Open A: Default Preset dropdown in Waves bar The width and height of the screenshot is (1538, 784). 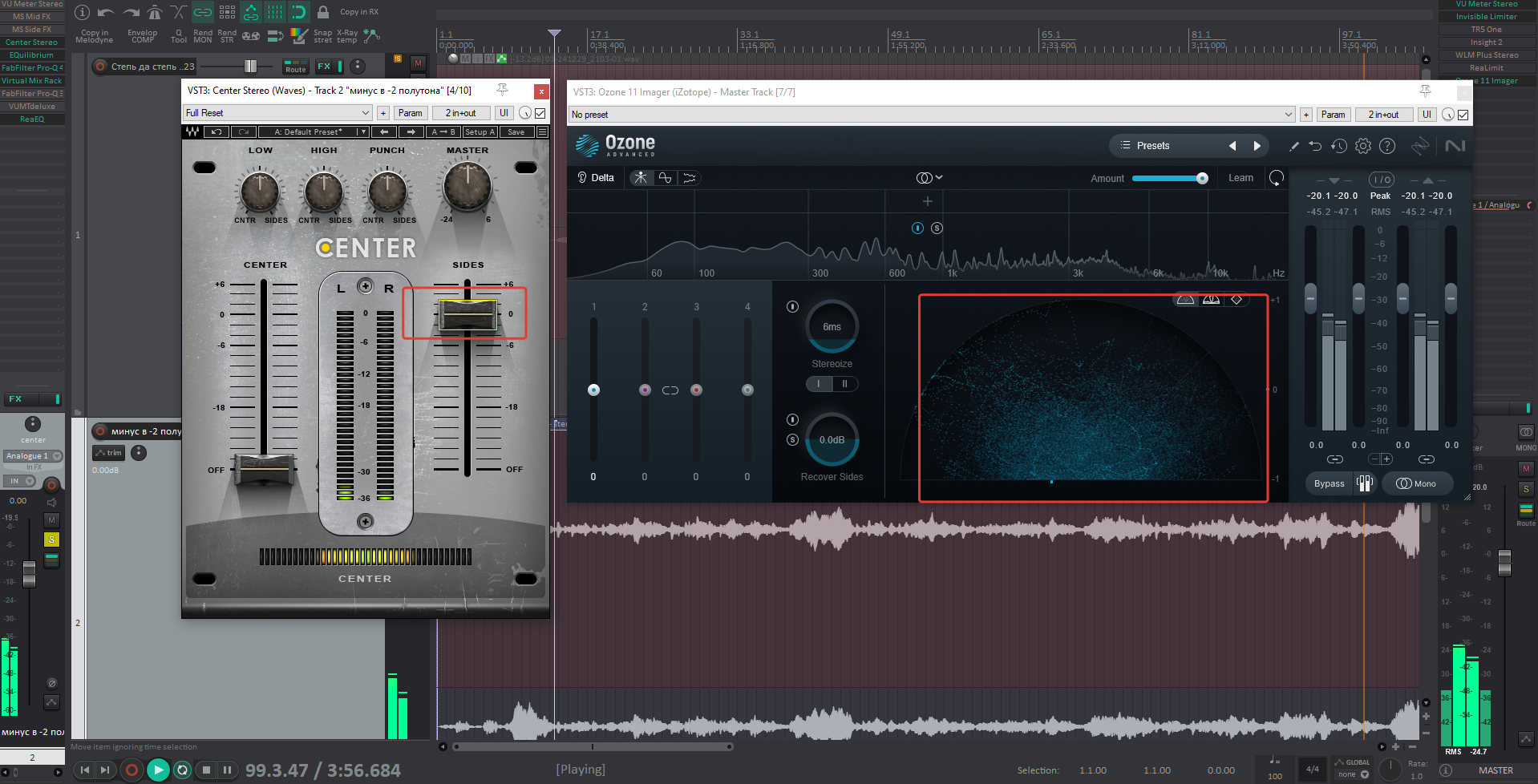(314, 131)
